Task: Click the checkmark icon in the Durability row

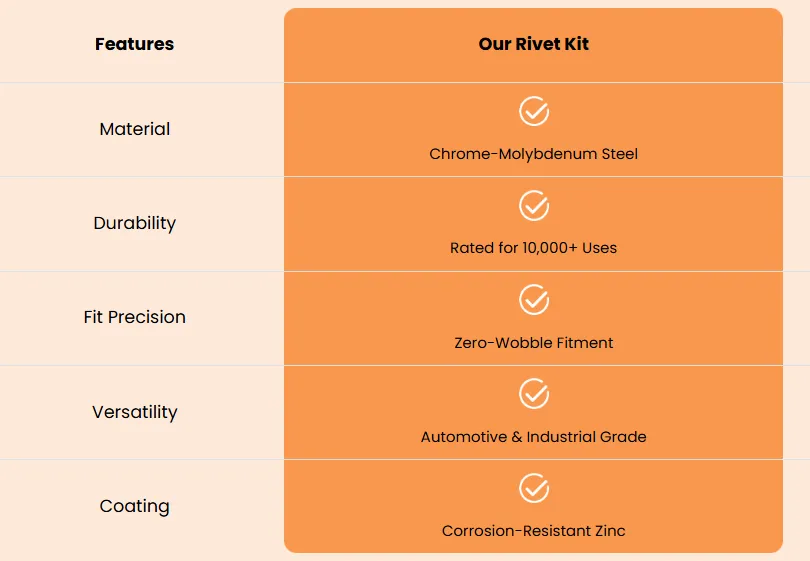Action: click(x=534, y=206)
